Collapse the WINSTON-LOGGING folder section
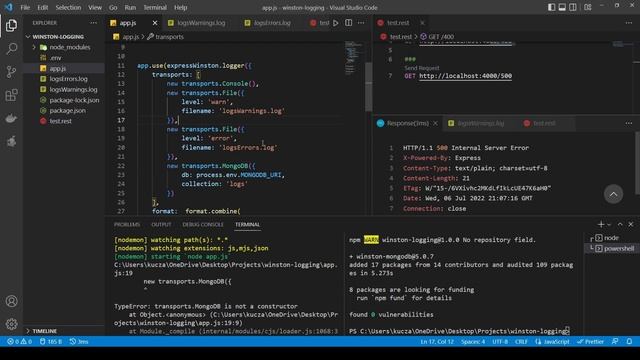Screen dimensions: 640x360 click(x=64, y=37)
